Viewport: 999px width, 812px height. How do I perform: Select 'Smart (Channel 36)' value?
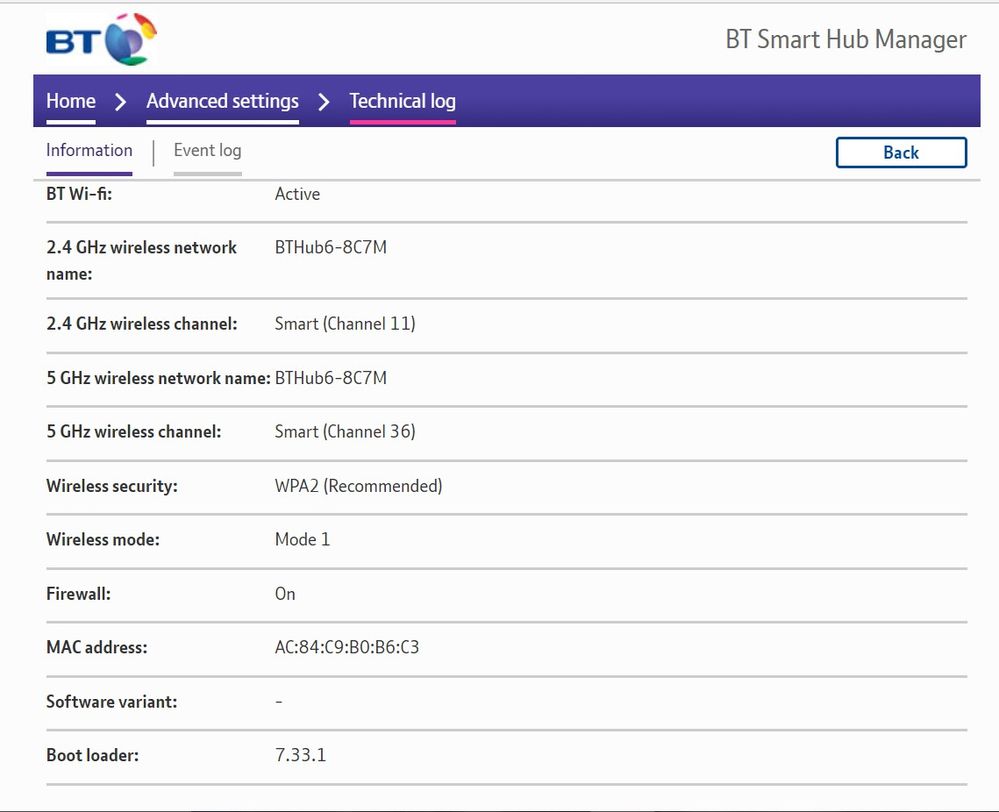point(345,431)
